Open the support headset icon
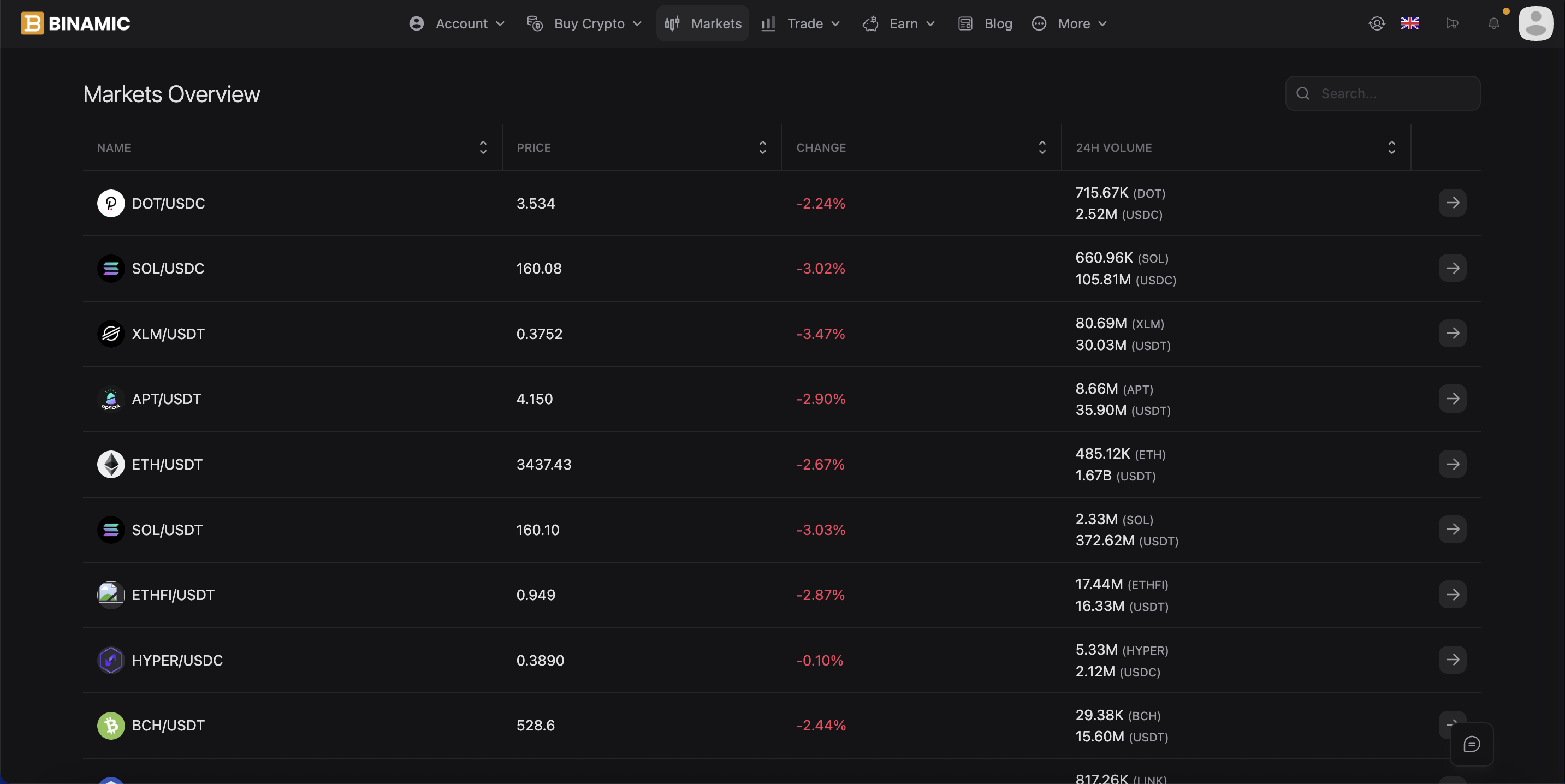The width and height of the screenshot is (1565, 784). (1377, 23)
